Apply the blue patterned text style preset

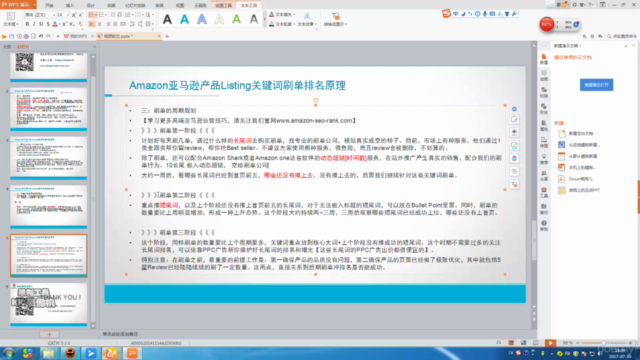[202, 19]
